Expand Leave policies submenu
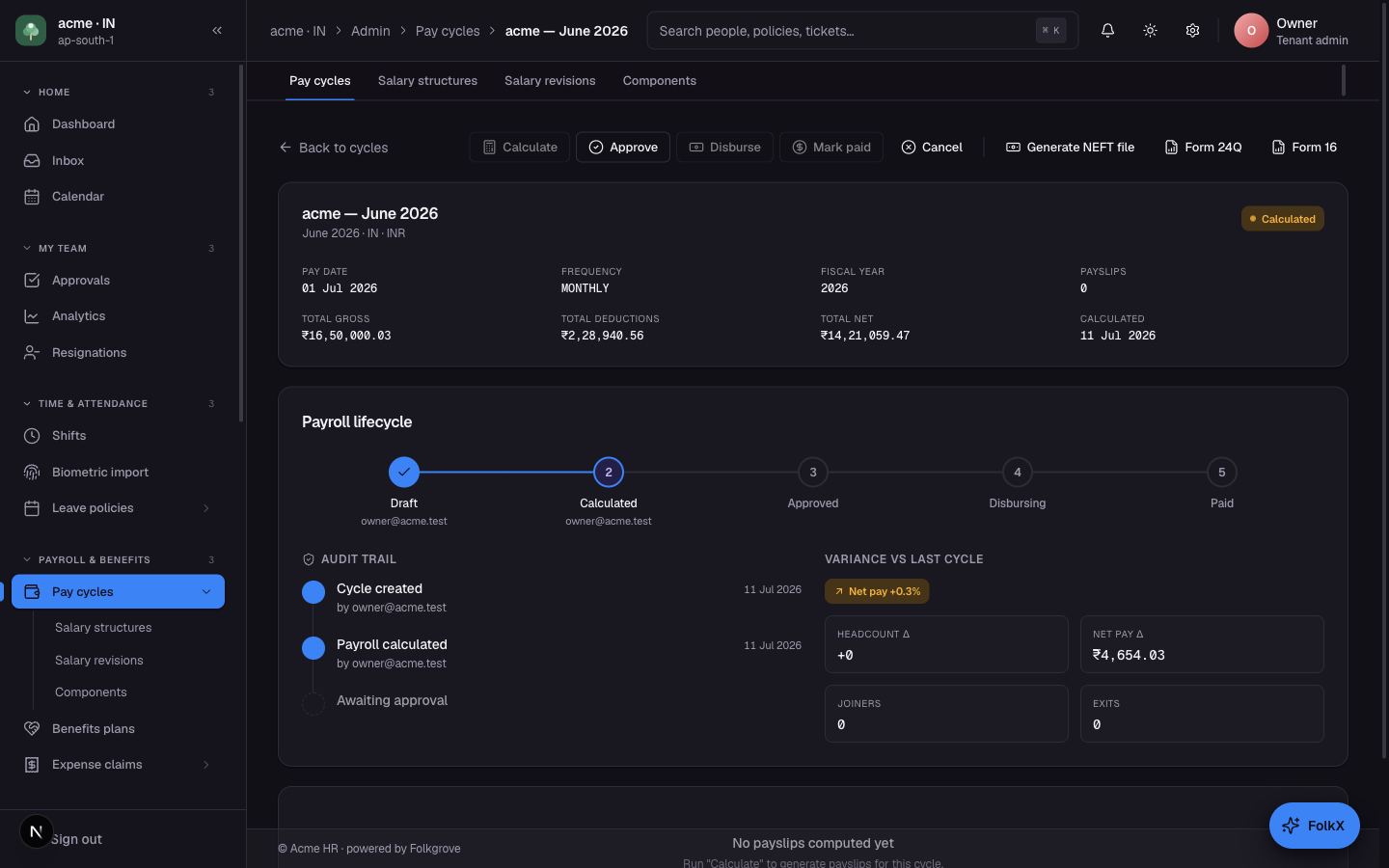 (x=205, y=508)
